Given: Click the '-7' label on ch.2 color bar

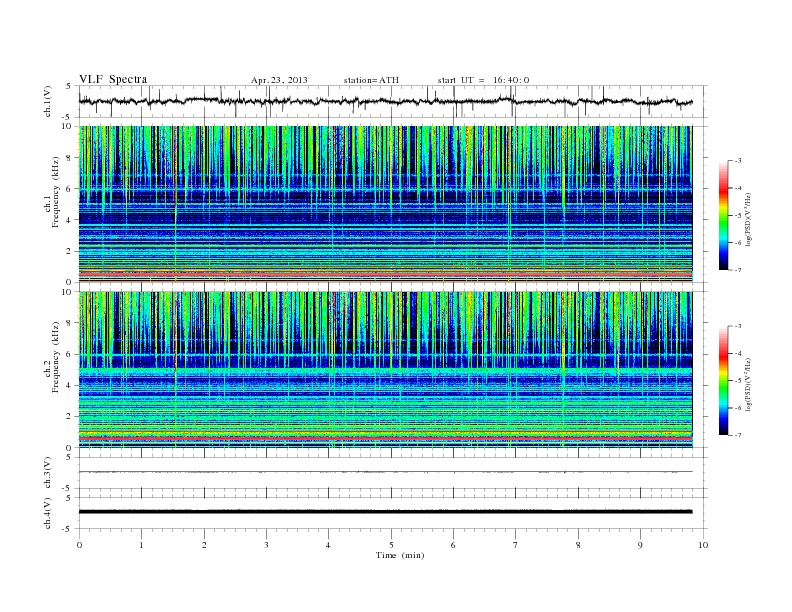Looking at the screenshot, I should pyautogui.click(x=737, y=435).
